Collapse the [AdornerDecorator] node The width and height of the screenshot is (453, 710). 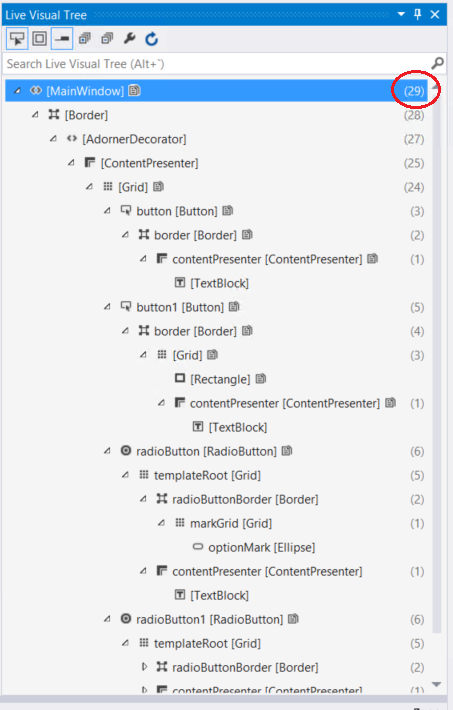[53, 139]
